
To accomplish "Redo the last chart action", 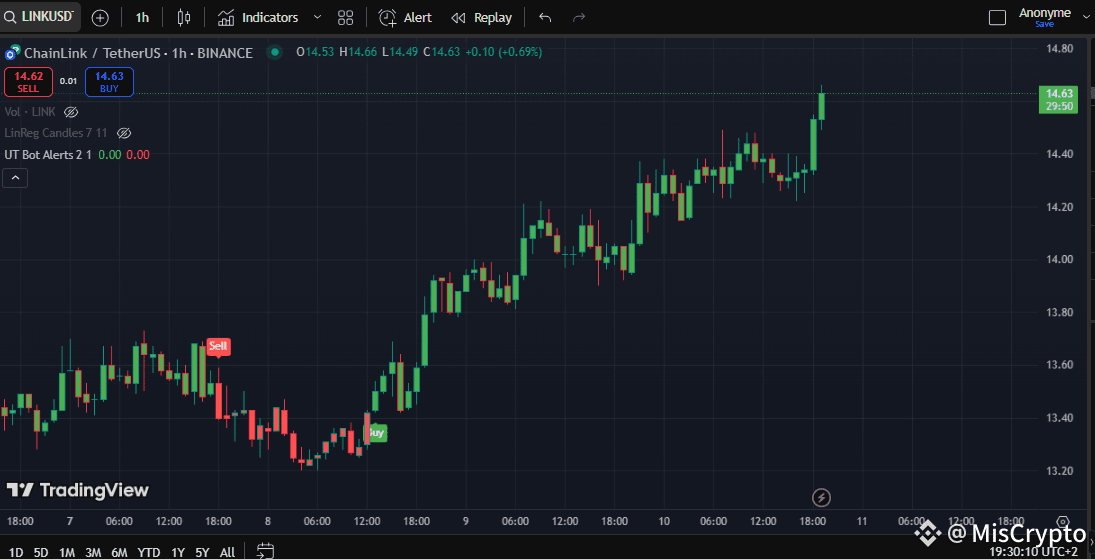I will (x=578, y=17).
